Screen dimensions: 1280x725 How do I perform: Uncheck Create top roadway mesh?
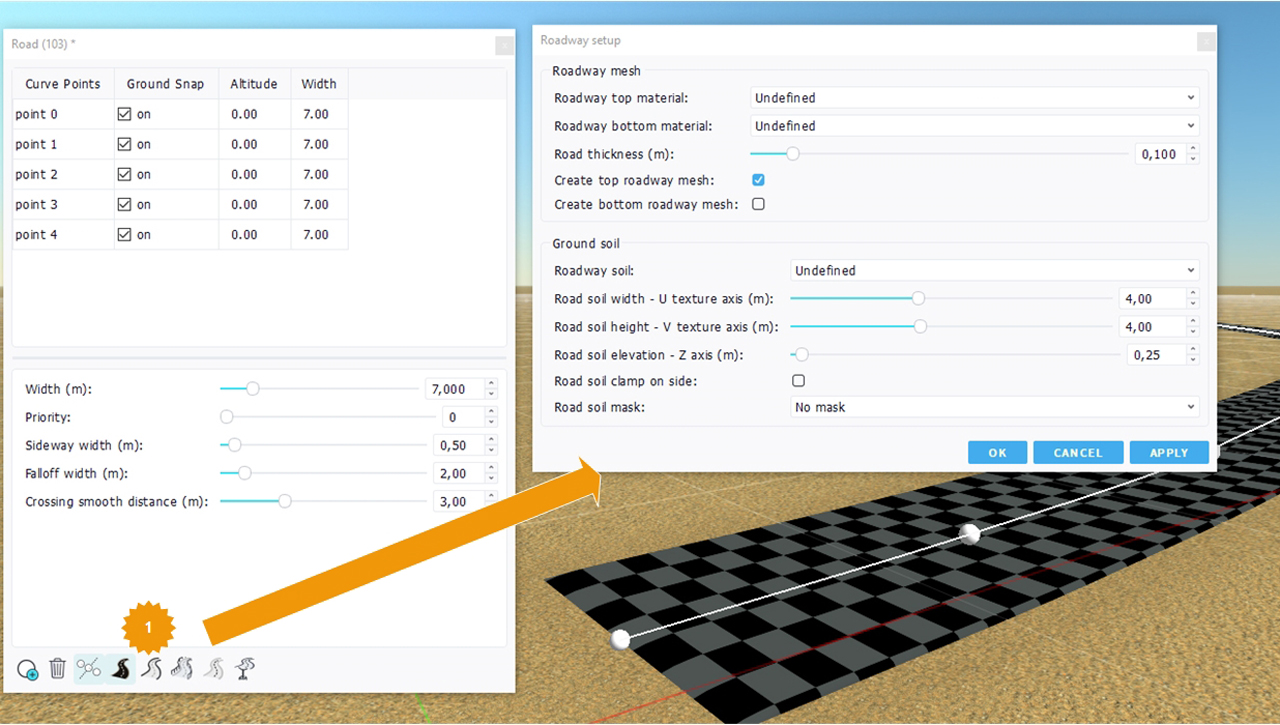(x=758, y=180)
